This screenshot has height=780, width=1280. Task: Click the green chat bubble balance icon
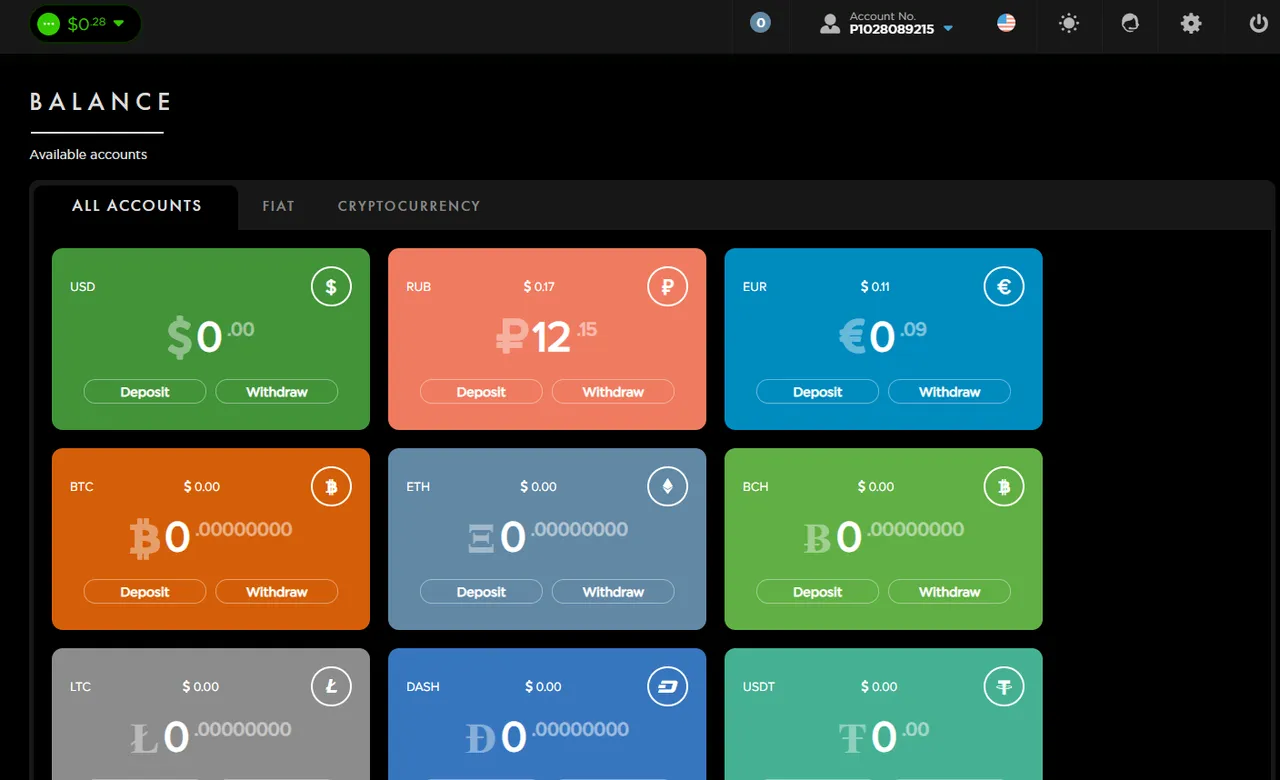[48, 23]
